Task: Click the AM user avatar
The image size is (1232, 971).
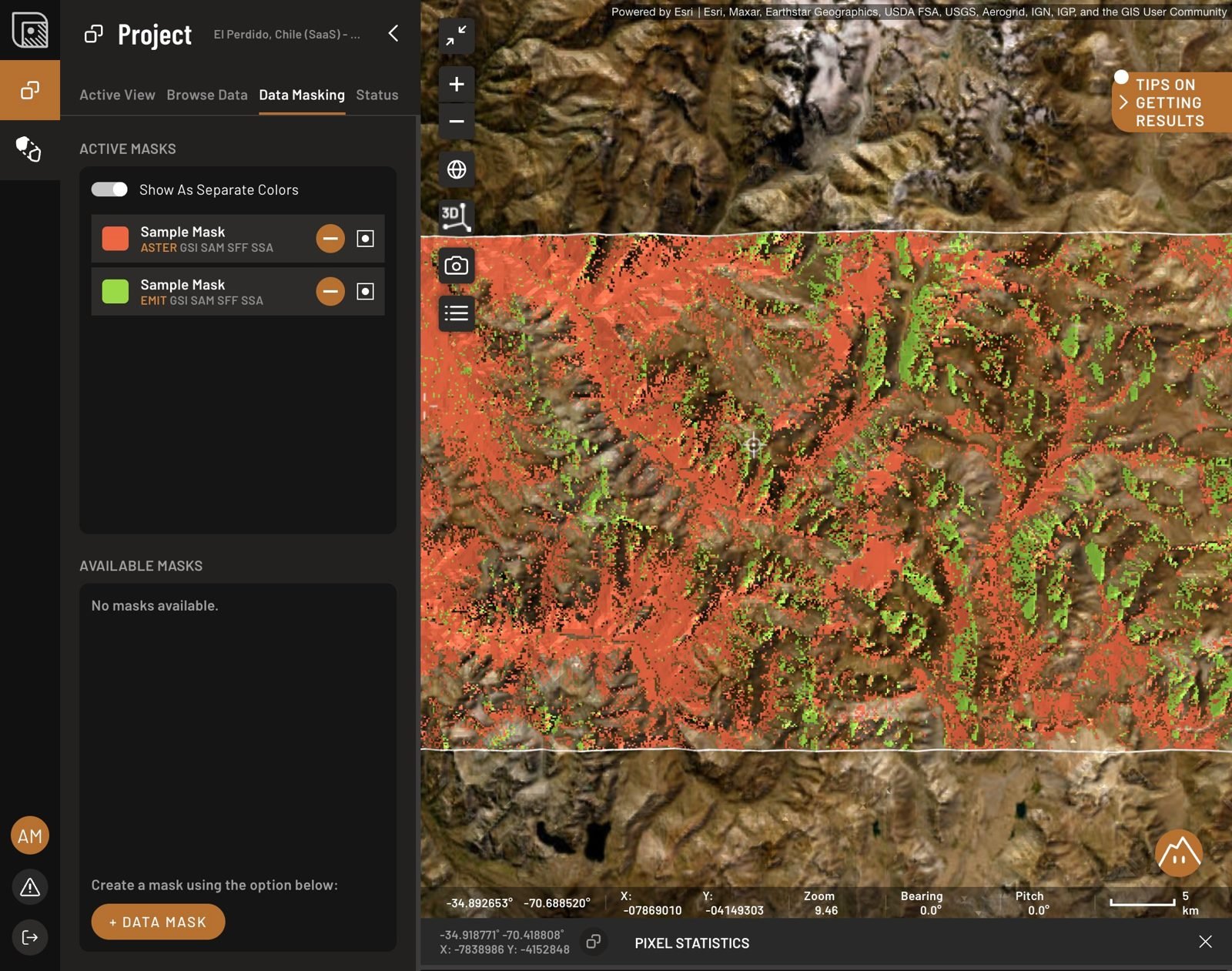Action: point(30,835)
